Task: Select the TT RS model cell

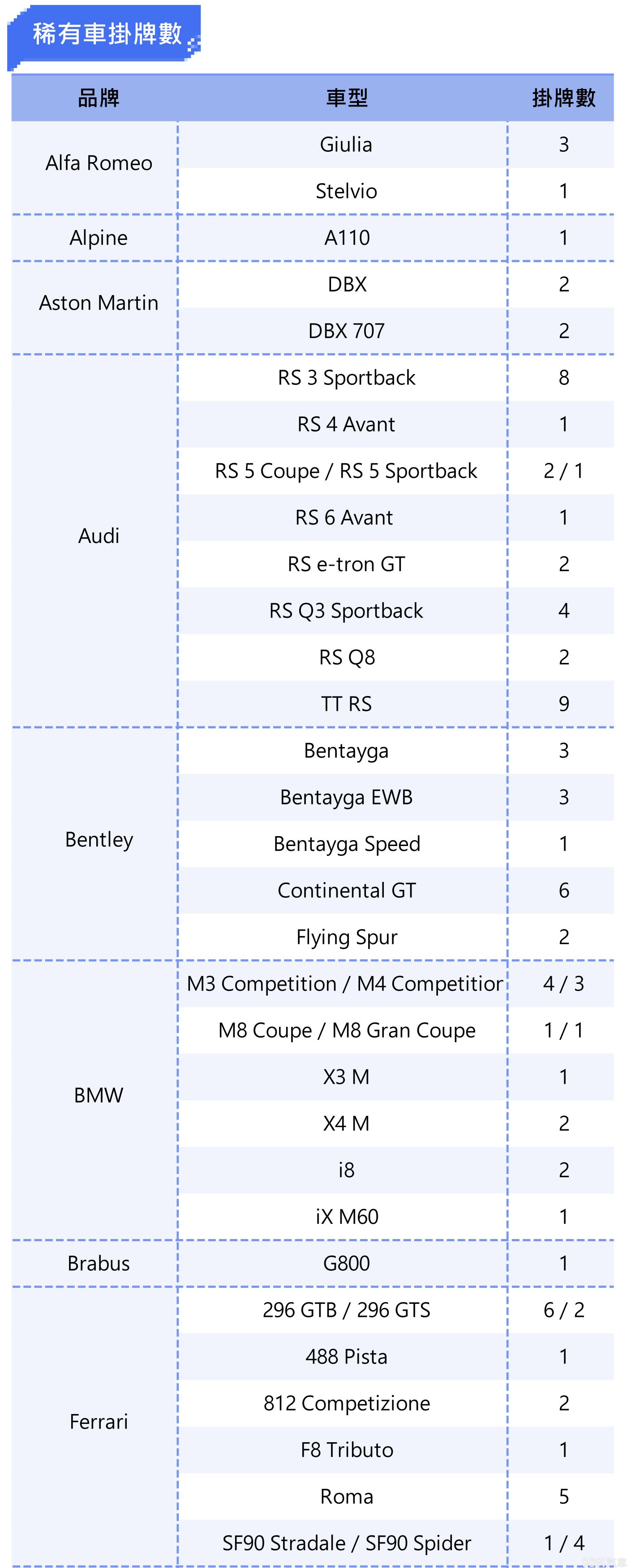Action: pyautogui.click(x=346, y=704)
